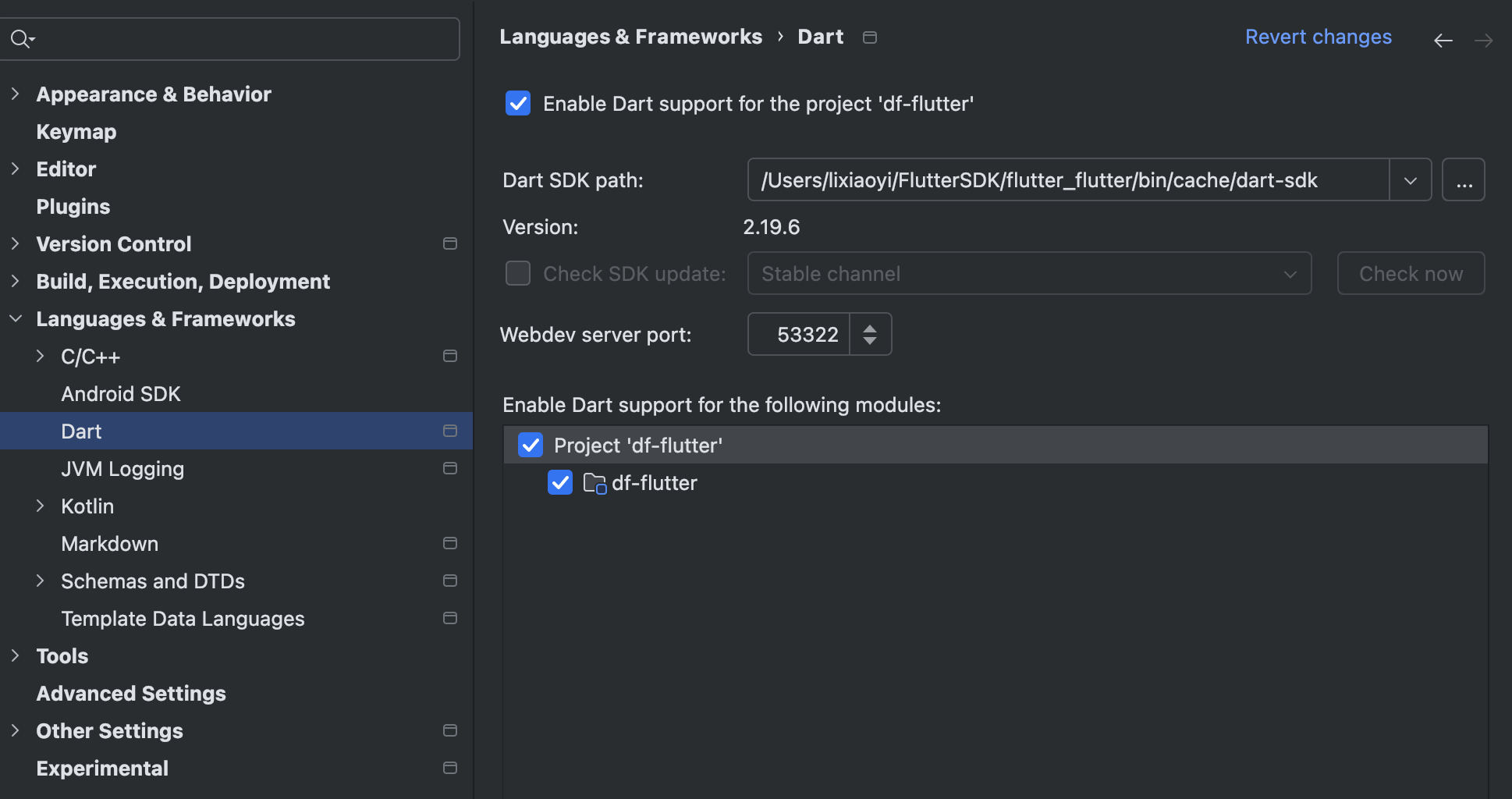This screenshot has width=1512, height=799.
Task: Click project settings icon beside Version Control
Action: [x=450, y=244]
